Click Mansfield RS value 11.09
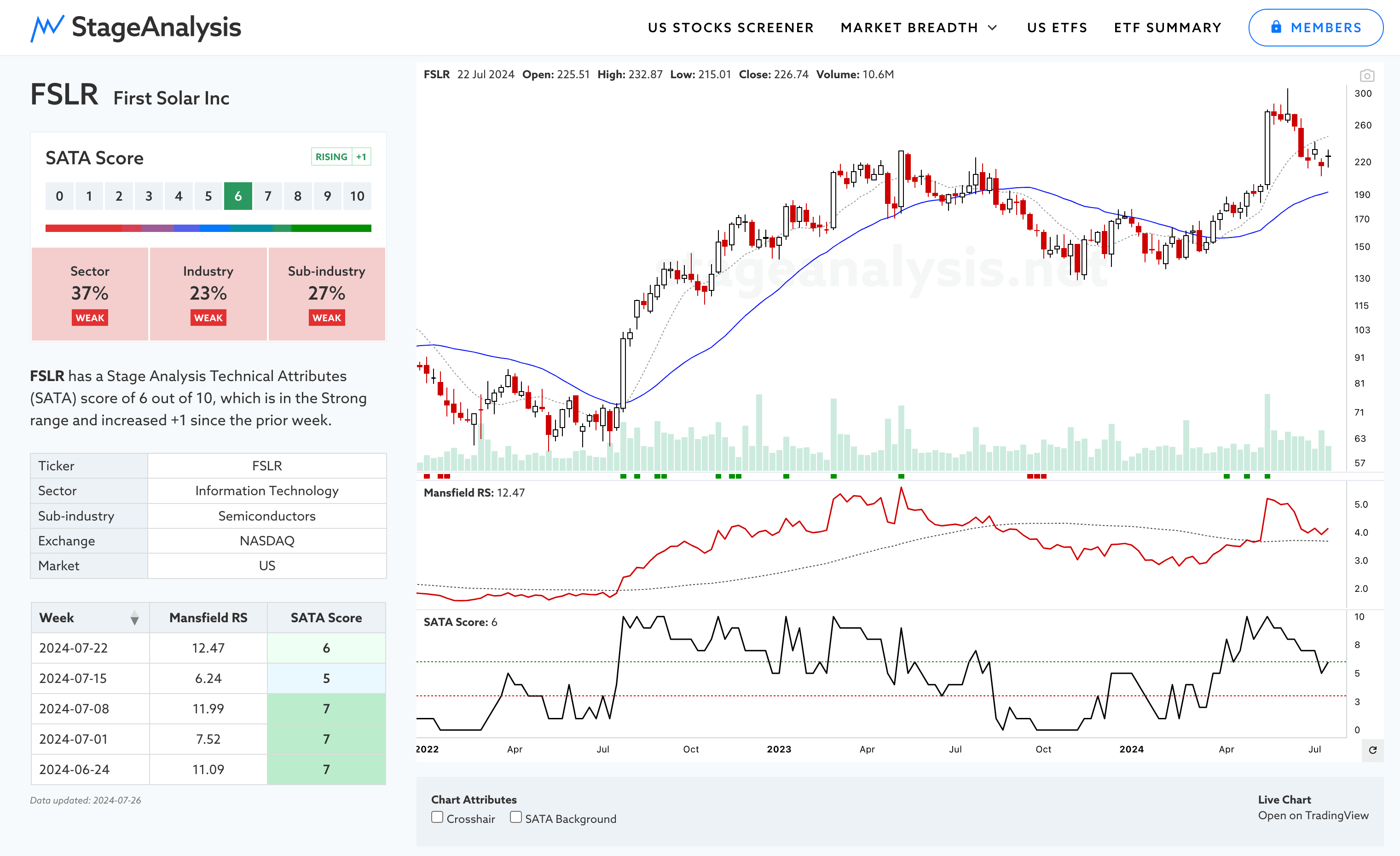The width and height of the screenshot is (1400, 856). [208, 769]
